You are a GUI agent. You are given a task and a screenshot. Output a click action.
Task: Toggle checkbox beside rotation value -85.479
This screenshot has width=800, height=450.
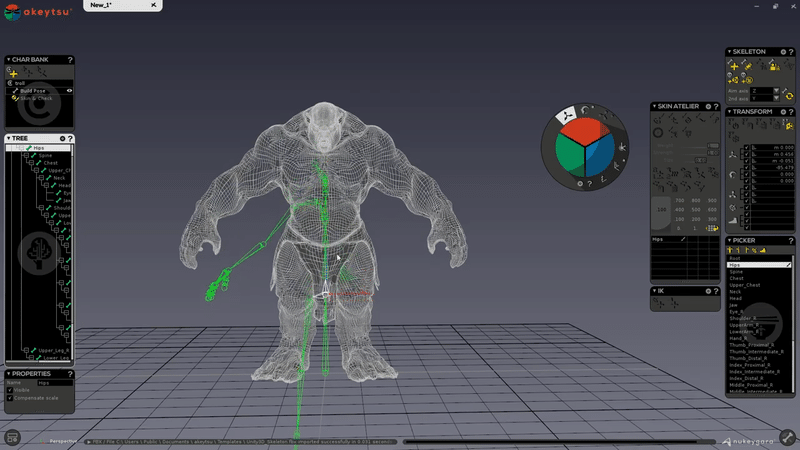(747, 167)
